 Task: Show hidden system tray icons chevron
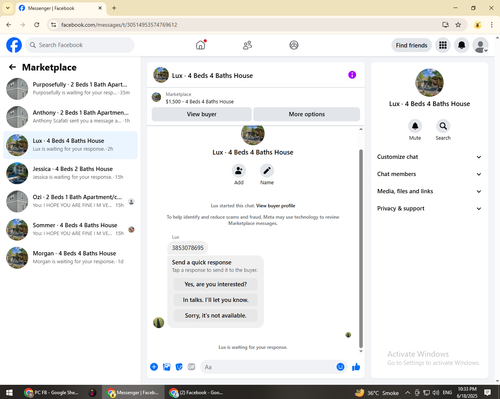(407, 393)
